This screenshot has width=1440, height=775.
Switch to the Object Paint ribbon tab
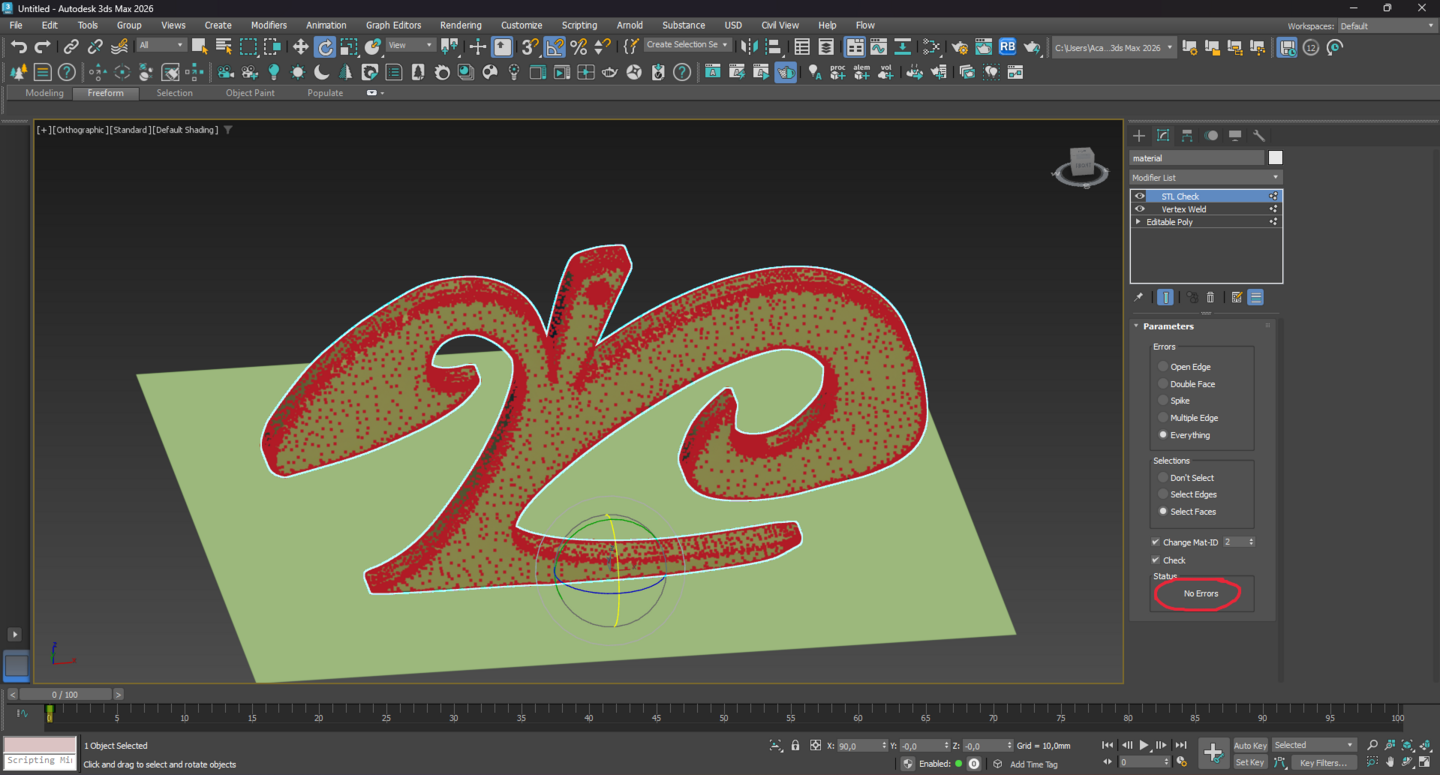[250, 93]
